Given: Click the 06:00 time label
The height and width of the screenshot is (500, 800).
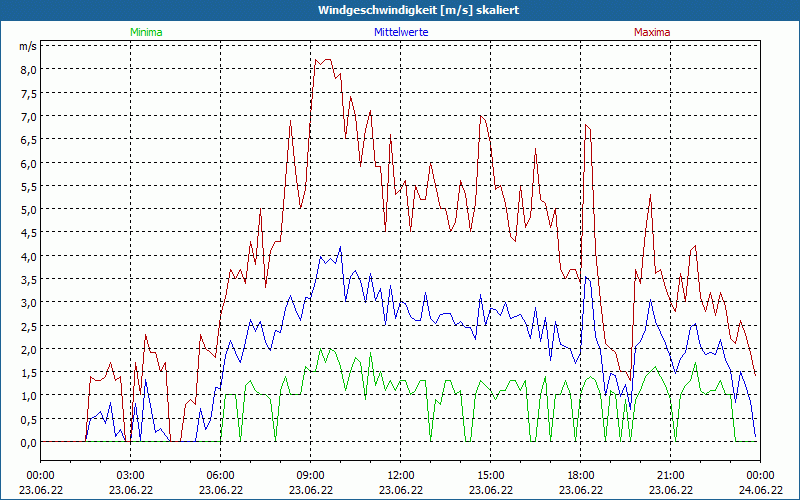Looking at the screenshot, I should point(220,476).
